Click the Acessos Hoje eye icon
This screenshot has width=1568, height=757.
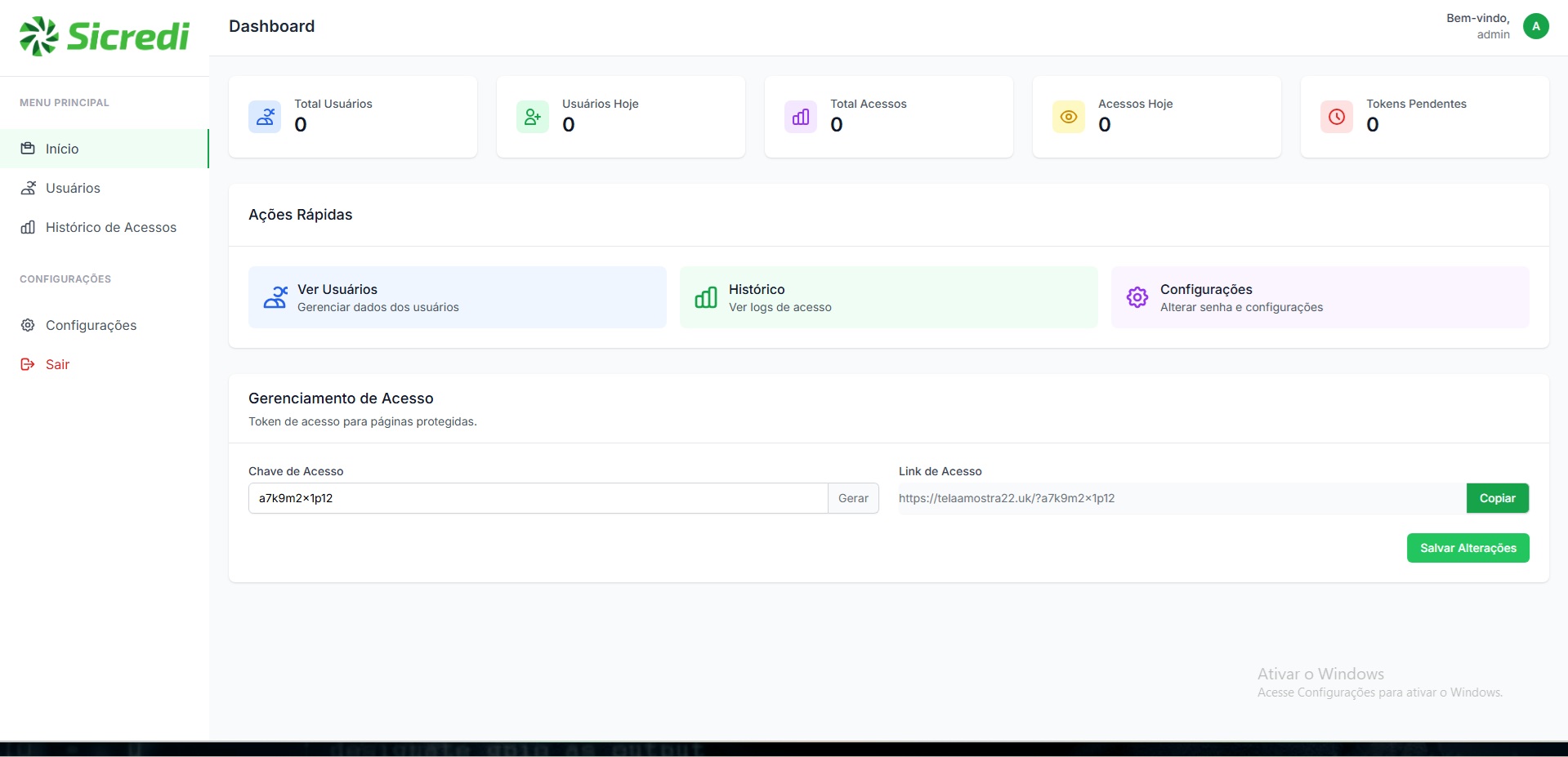click(x=1069, y=117)
